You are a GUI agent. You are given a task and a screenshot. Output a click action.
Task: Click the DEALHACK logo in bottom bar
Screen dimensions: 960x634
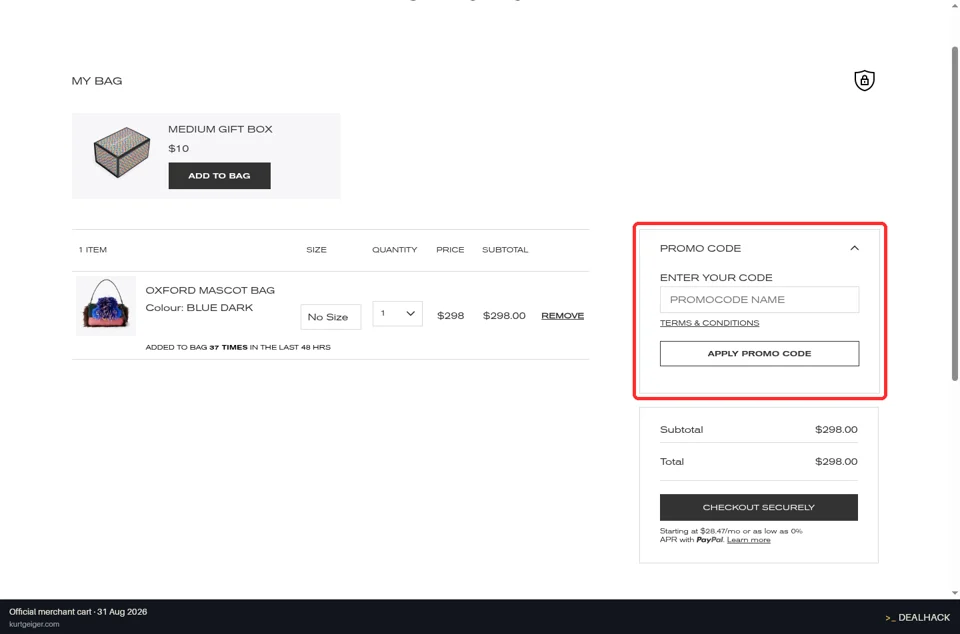click(x=917, y=617)
